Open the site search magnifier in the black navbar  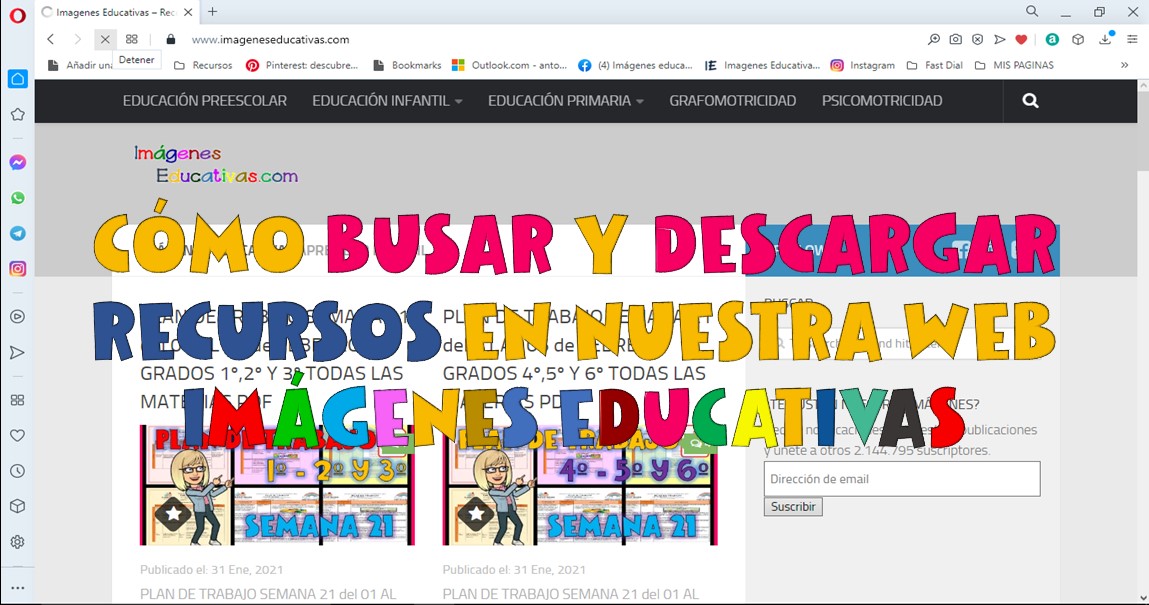(1030, 101)
